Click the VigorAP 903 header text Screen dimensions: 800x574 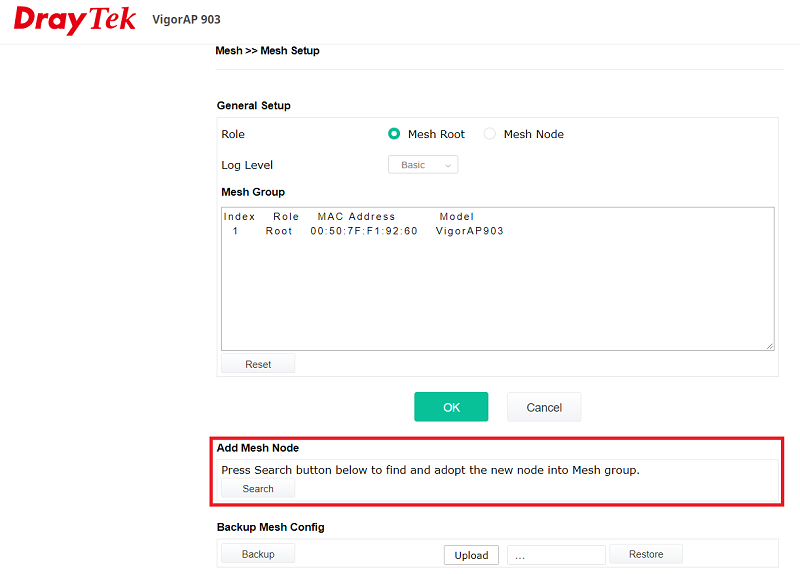[186, 19]
